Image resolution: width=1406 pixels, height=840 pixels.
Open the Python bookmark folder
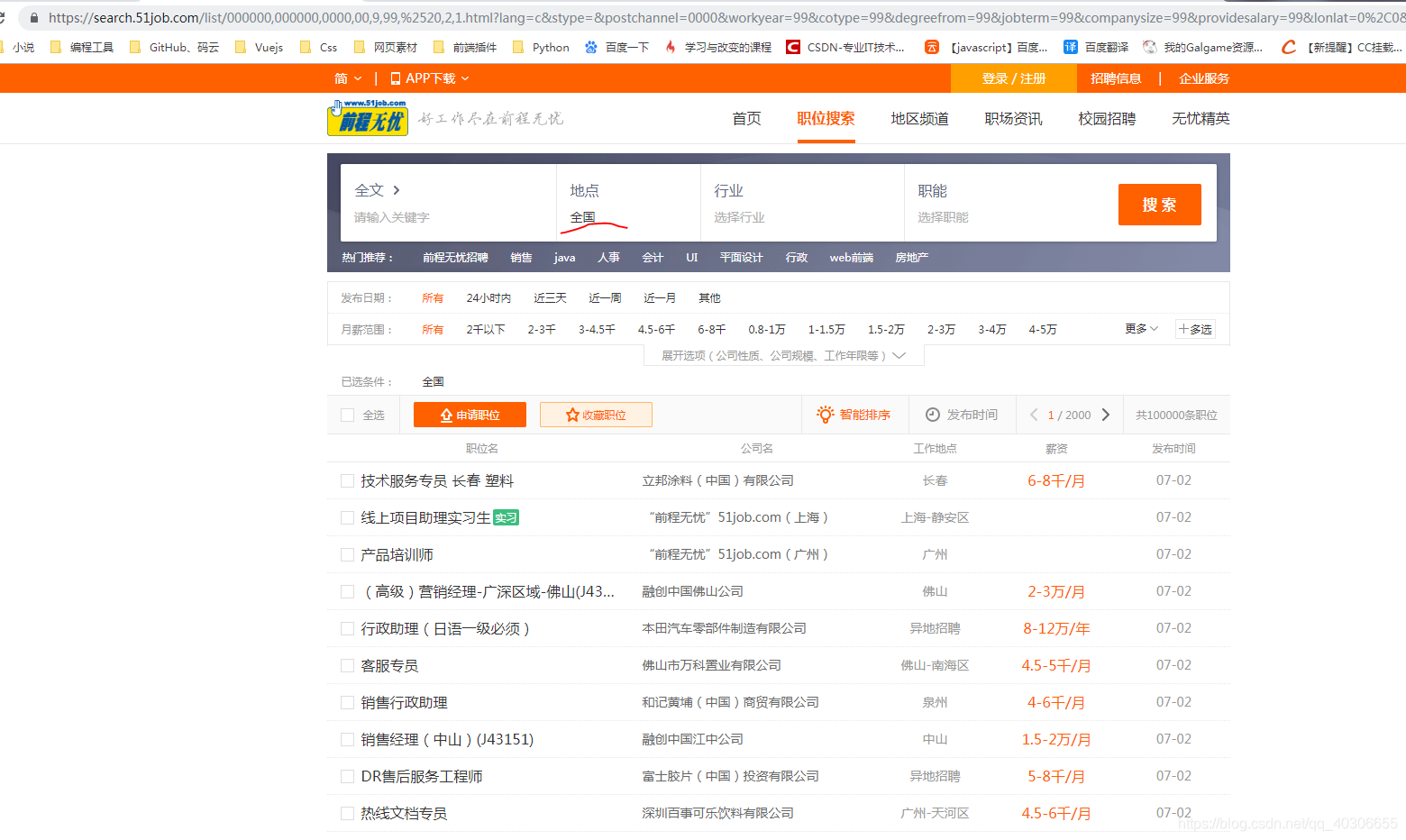(541, 47)
